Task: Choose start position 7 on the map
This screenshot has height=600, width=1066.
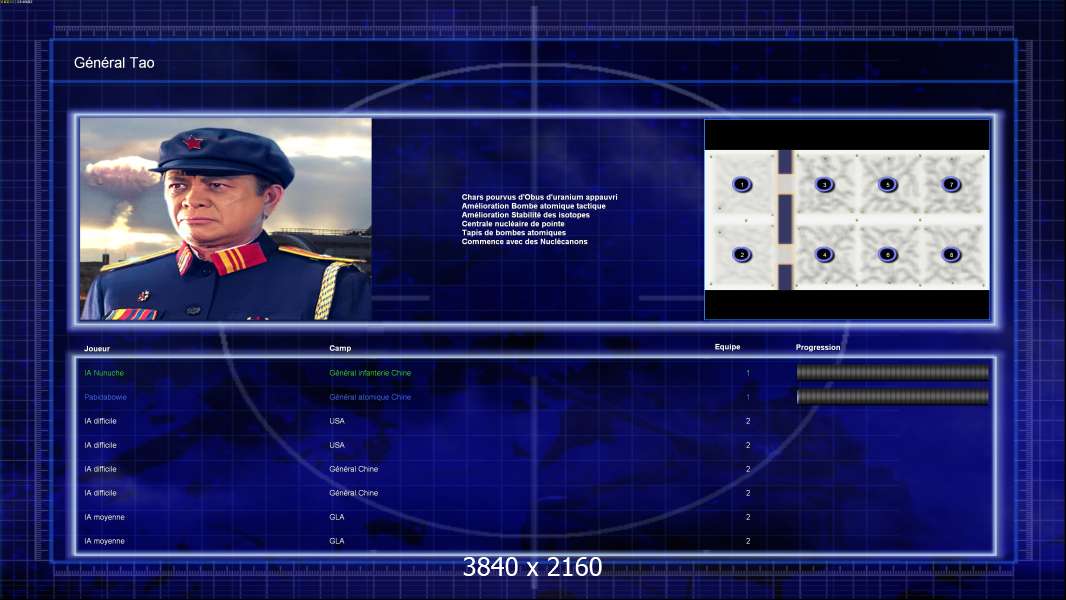Action: click(950, 184)
